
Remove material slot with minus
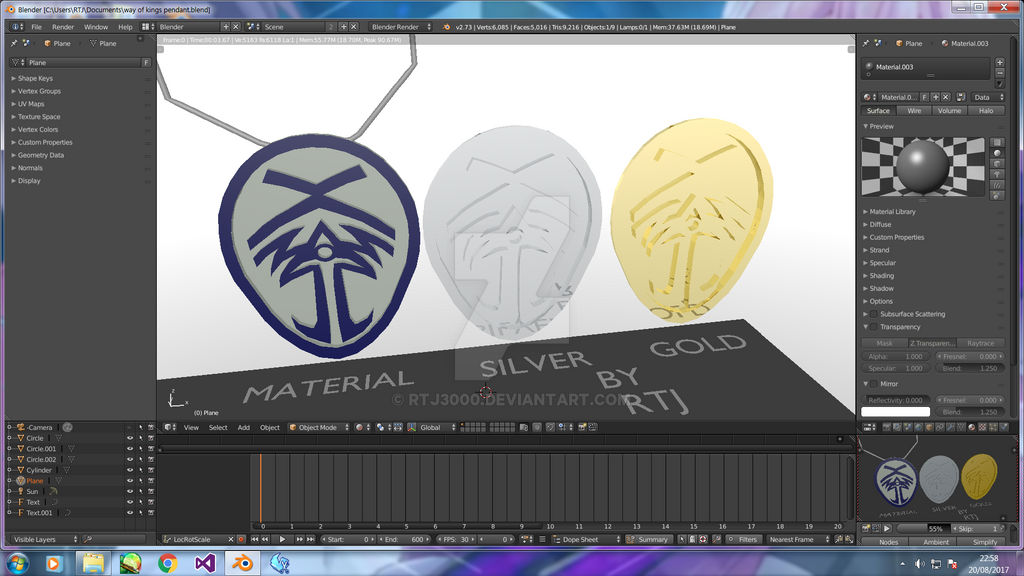tap(999, 73)
